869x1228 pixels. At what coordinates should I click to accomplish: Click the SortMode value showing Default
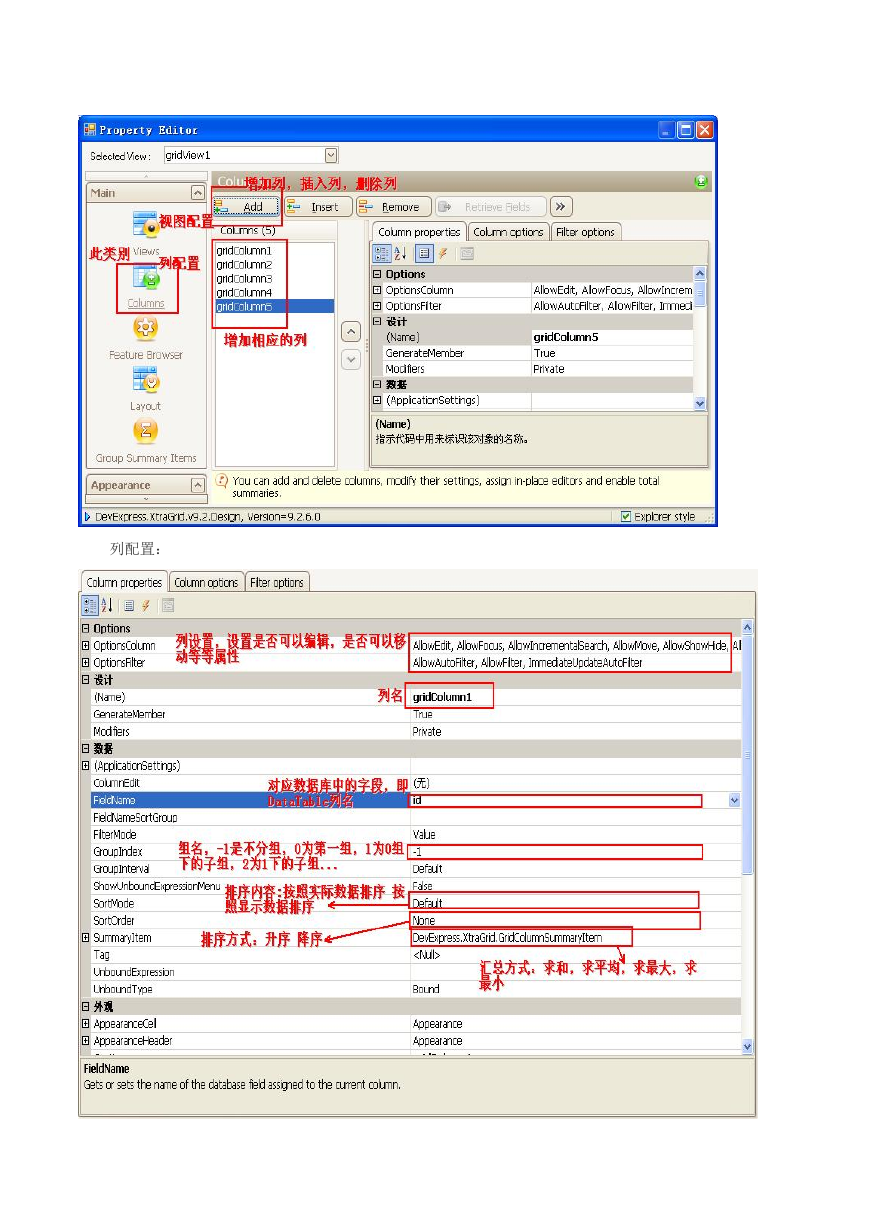point(575,903)
